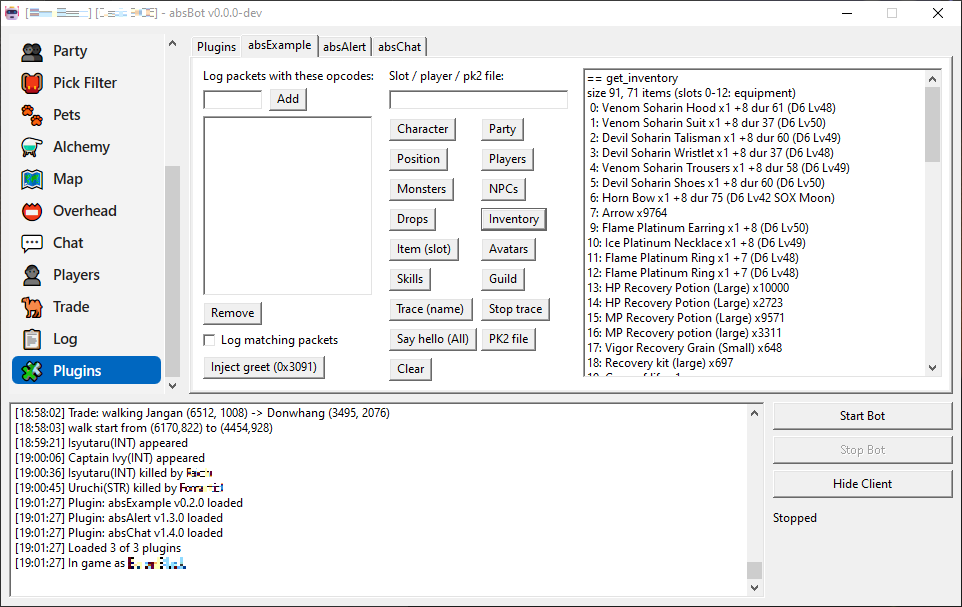Click the Drops button

(x=412, y=219)
